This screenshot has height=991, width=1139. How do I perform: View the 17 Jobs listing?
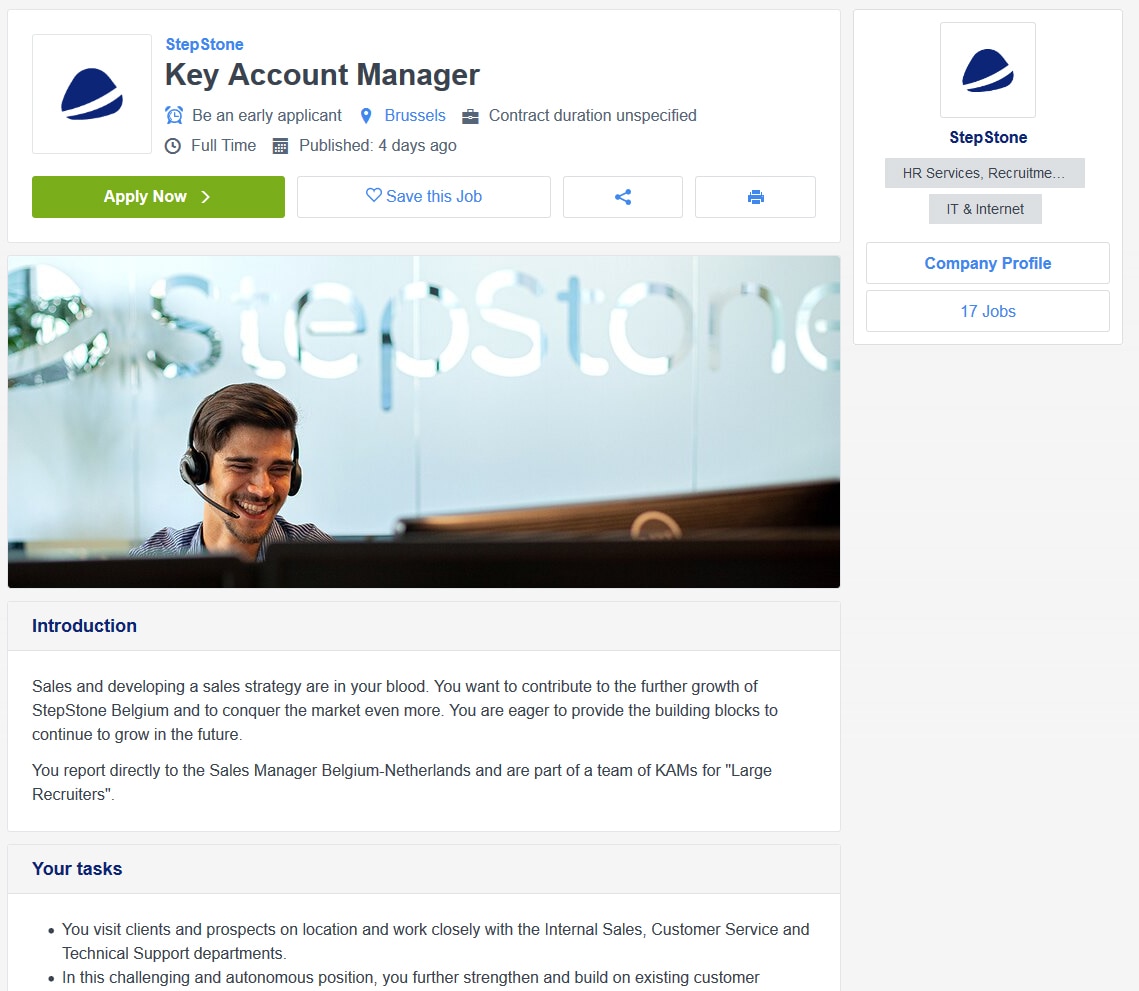[988, 311]
